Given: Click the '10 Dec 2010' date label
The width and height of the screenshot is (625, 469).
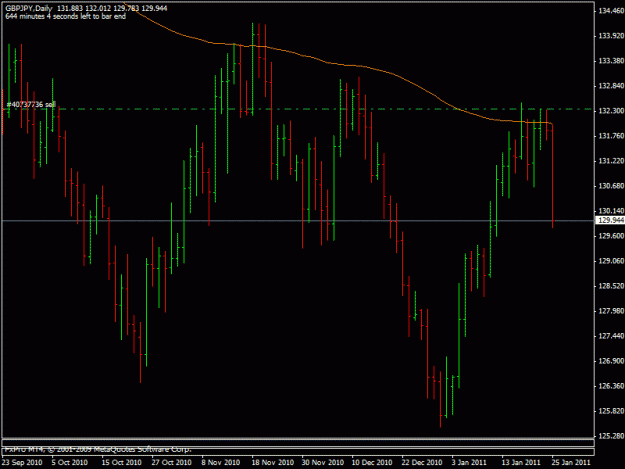Looking at the screenshot, I should coord(372,462).
